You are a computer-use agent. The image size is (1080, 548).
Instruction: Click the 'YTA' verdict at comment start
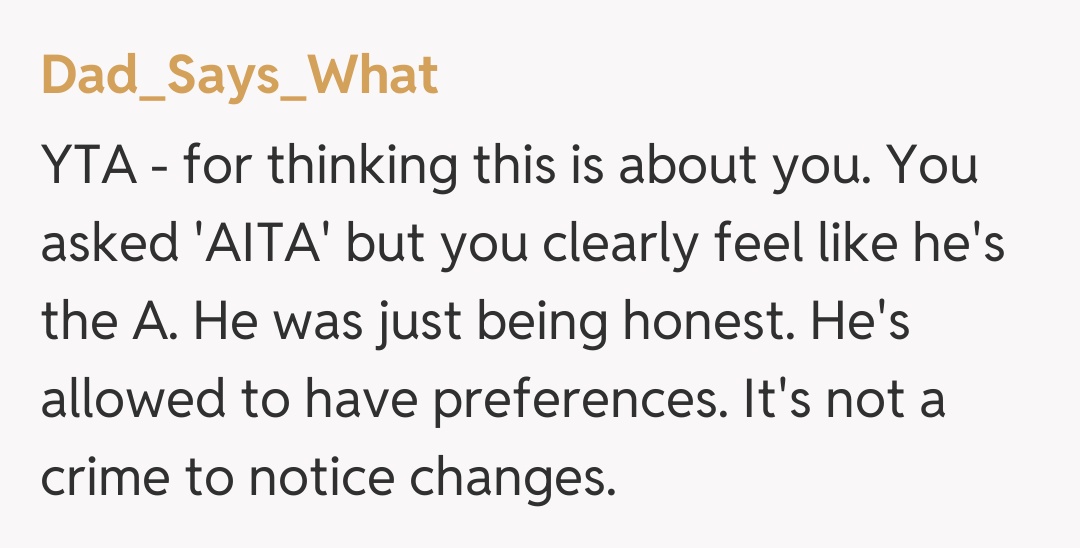pyautogui.click(x=86, y=168)
